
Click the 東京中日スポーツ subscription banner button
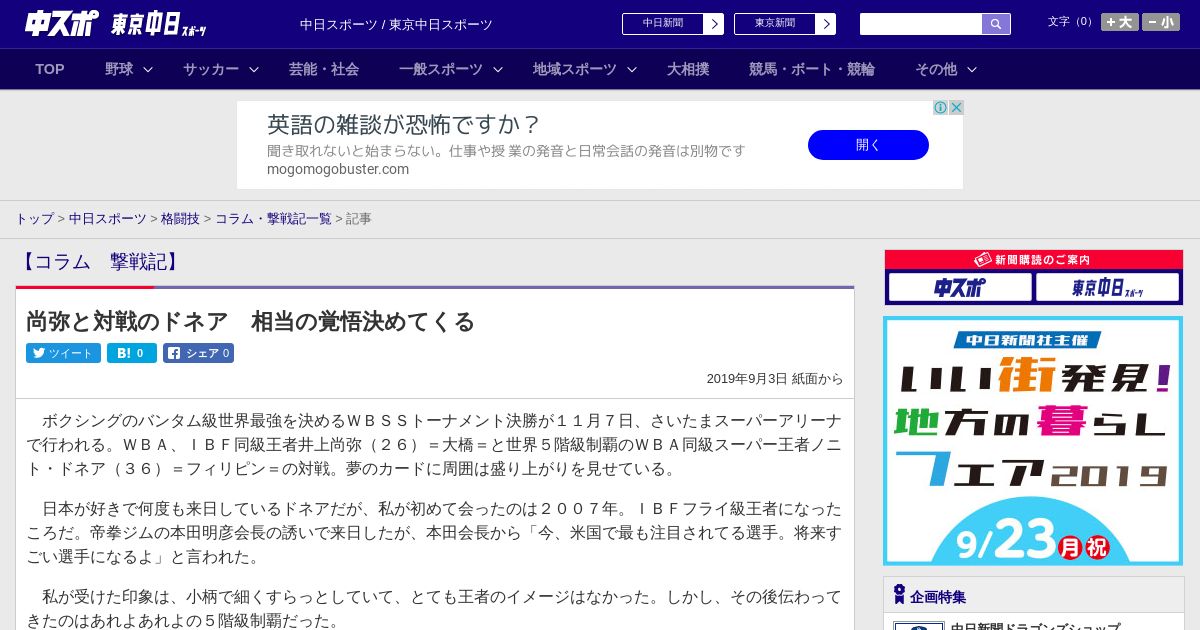pyautogui.click(x=1107, y=288)
